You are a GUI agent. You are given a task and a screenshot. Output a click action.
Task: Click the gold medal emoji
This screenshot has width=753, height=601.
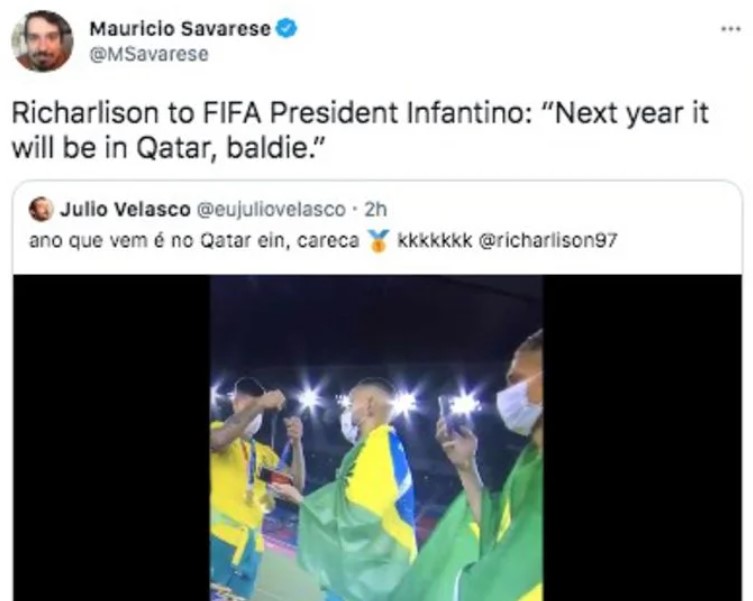(378, 241)
